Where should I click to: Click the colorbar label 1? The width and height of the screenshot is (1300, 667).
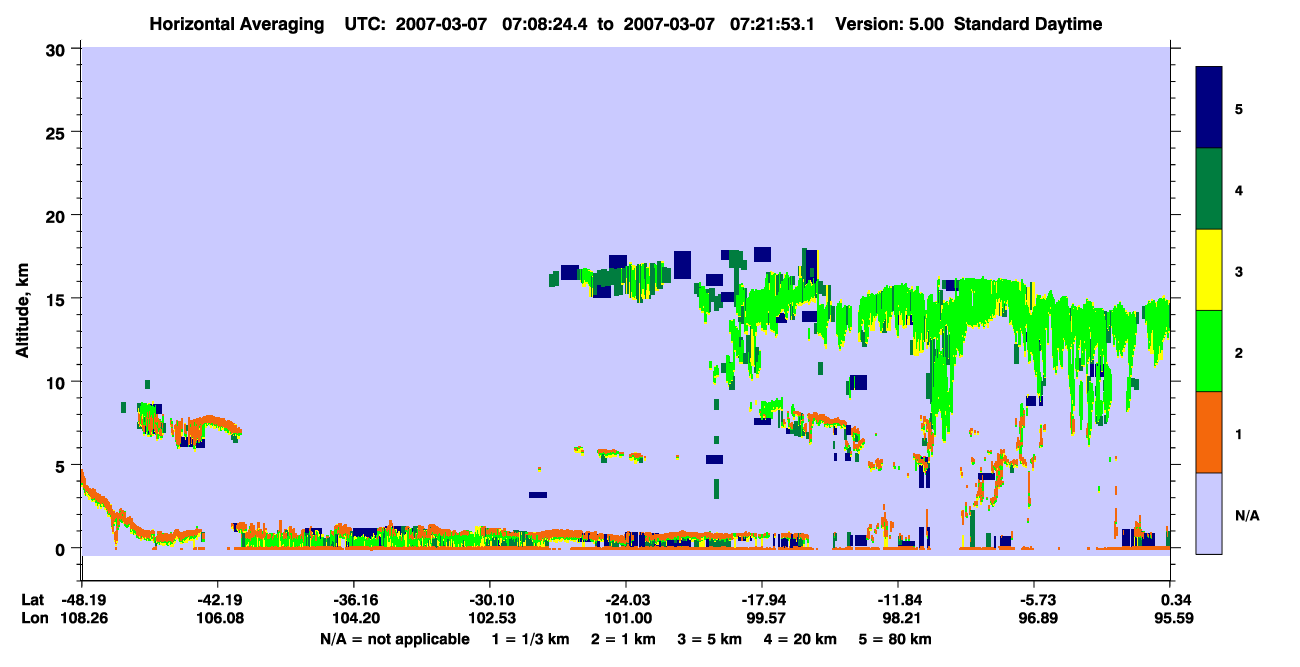pos(1239,434)
